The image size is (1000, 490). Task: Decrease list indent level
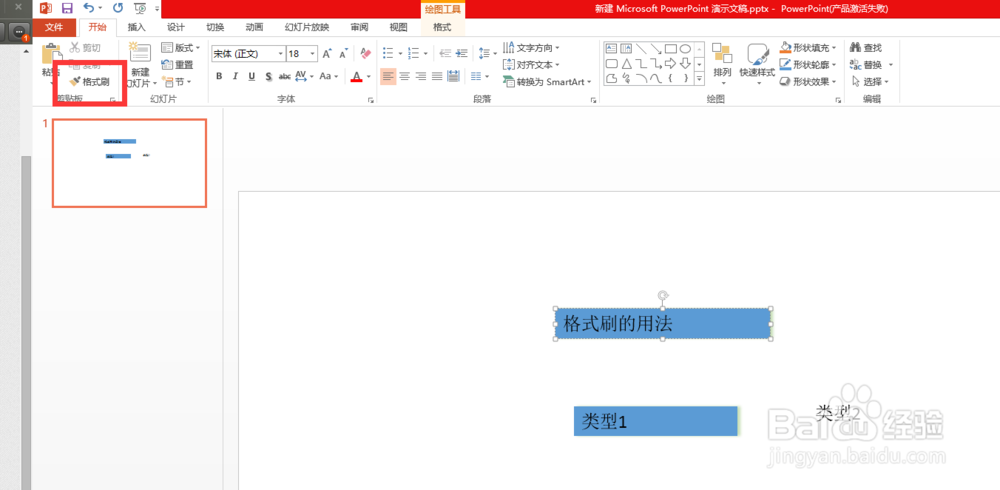445,54
